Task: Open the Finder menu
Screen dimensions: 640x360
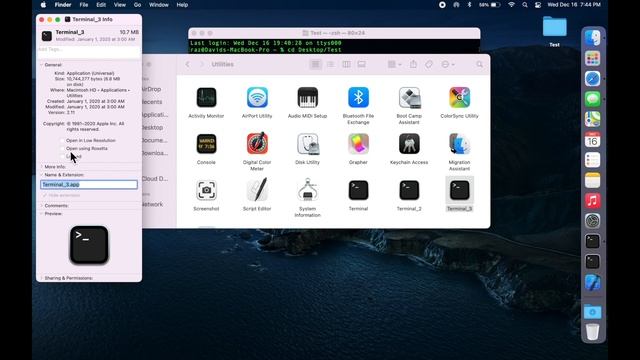Action: (63, 5)
